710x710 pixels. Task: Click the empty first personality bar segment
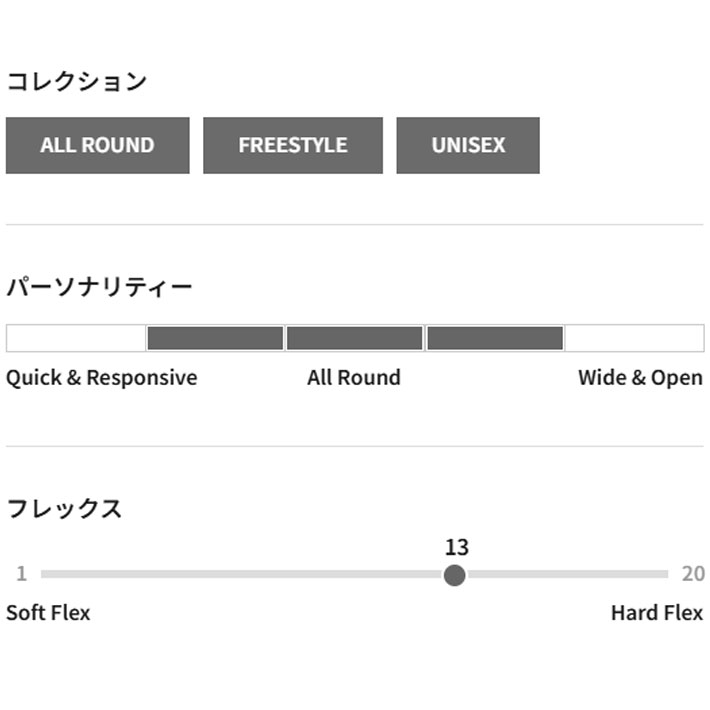coord(76,338)
